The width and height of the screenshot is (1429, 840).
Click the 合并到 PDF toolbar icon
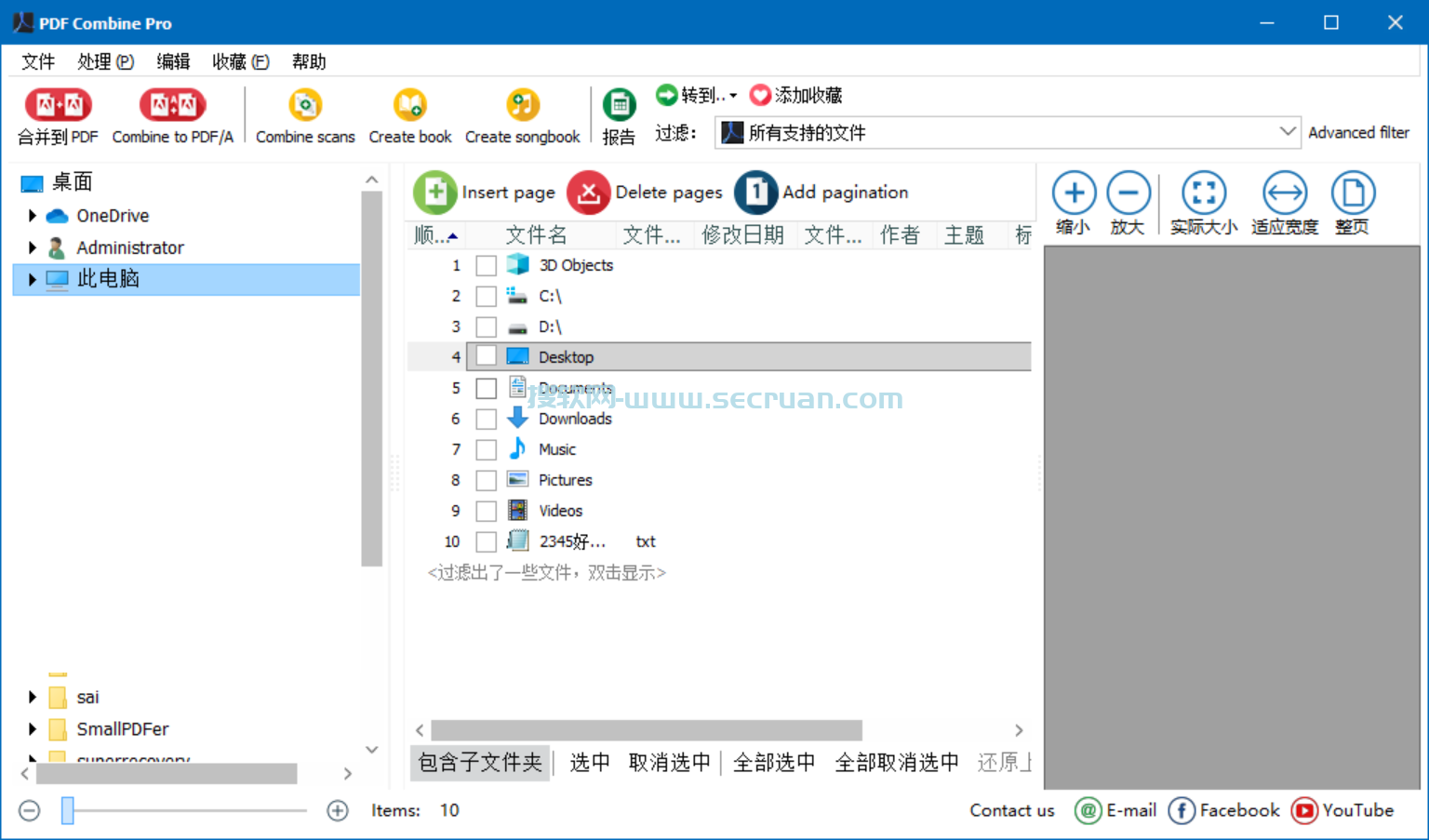58,105
